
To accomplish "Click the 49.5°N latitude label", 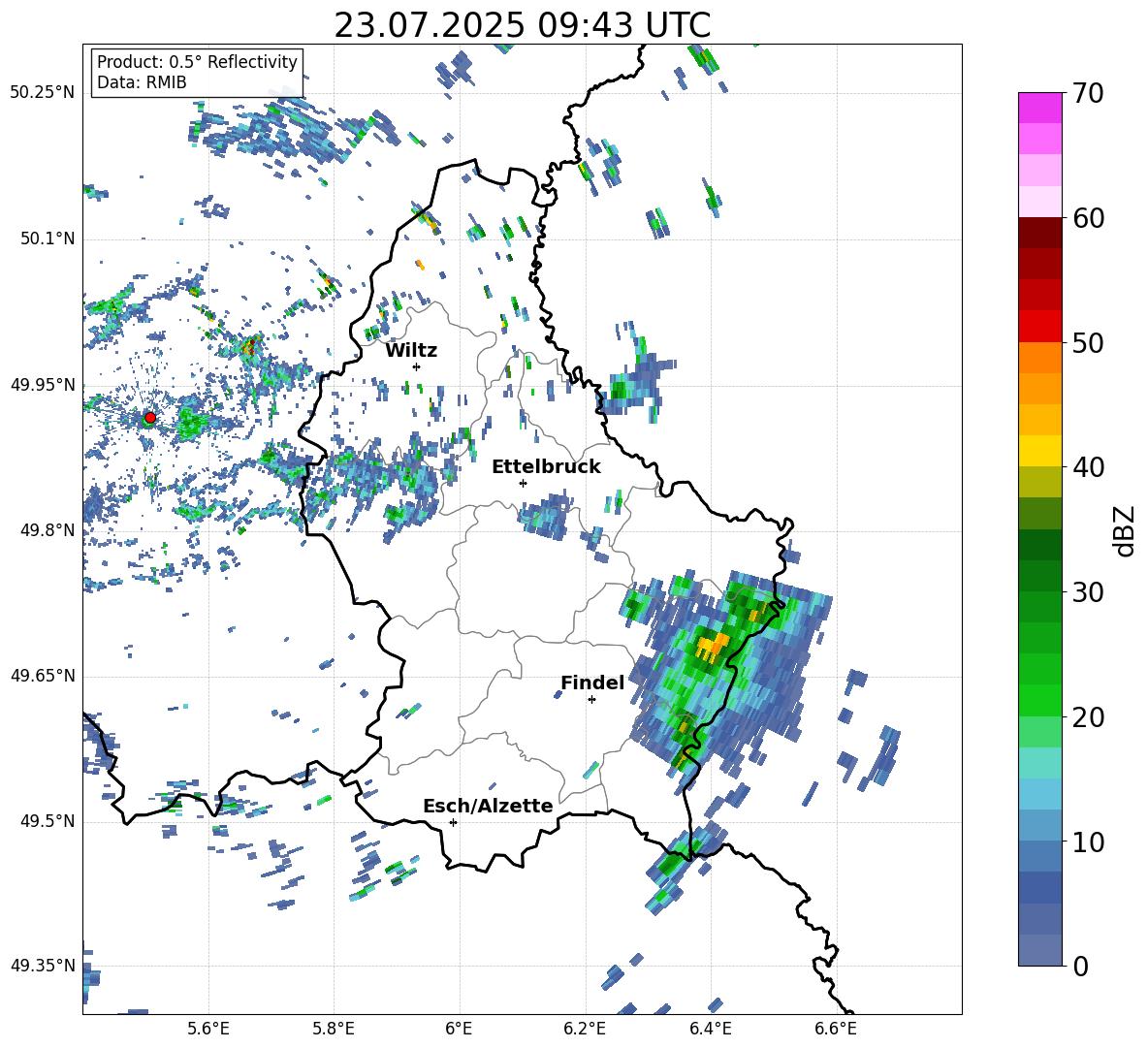I will (x=47, y=821).
